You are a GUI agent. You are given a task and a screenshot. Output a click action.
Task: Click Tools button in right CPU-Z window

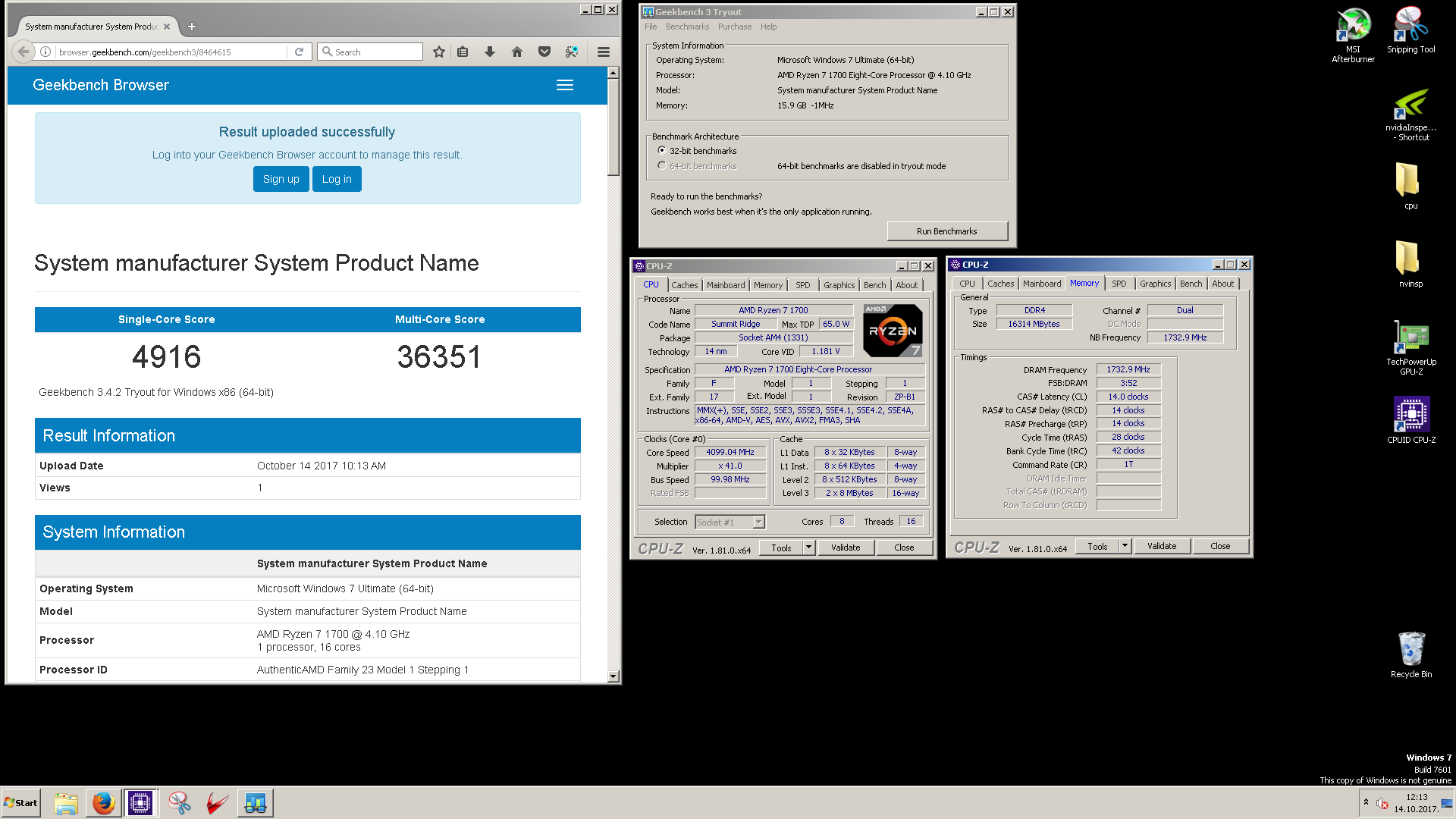click(1097, 546)
